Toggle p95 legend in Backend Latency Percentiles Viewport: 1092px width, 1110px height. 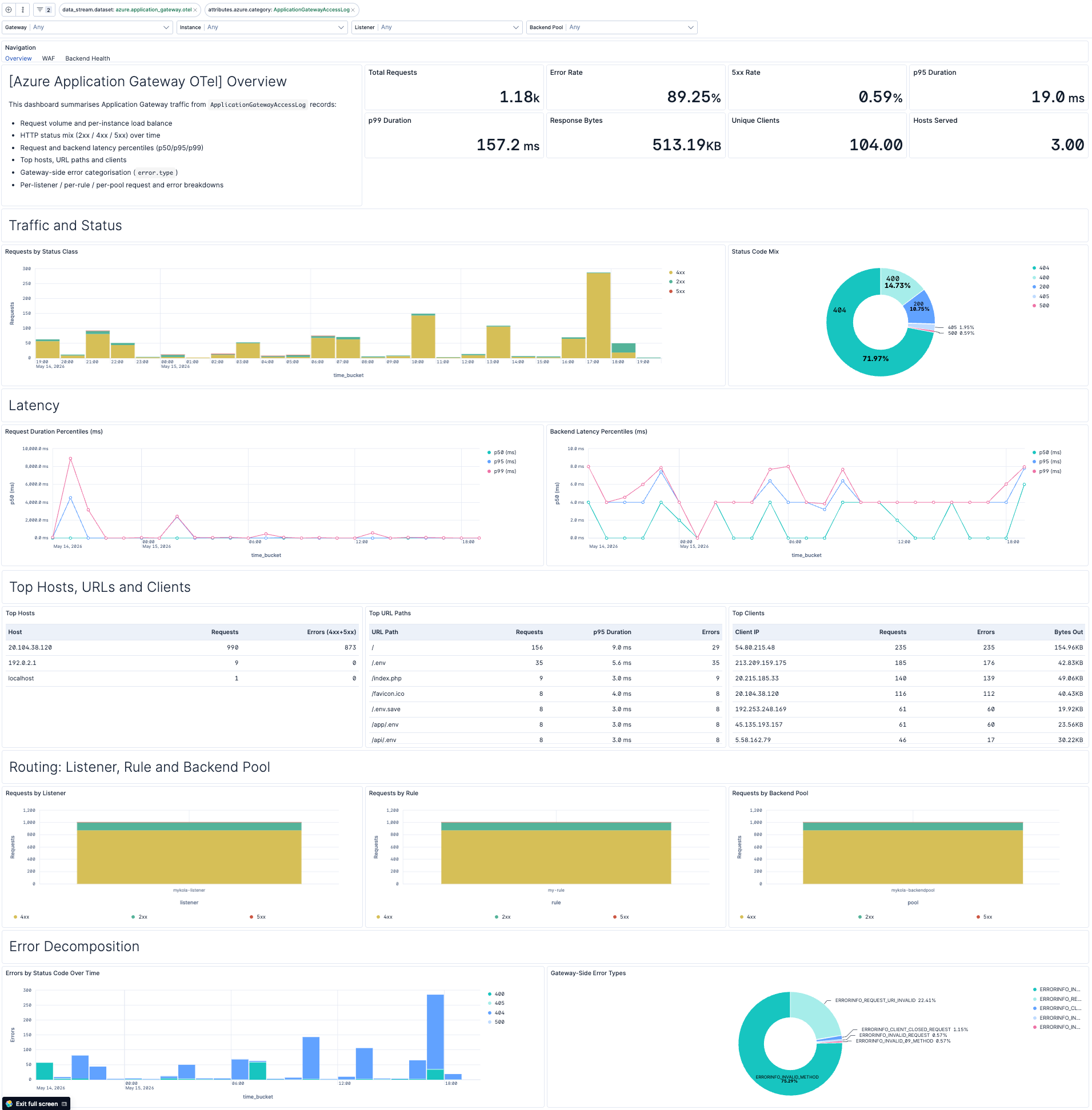1047,462
